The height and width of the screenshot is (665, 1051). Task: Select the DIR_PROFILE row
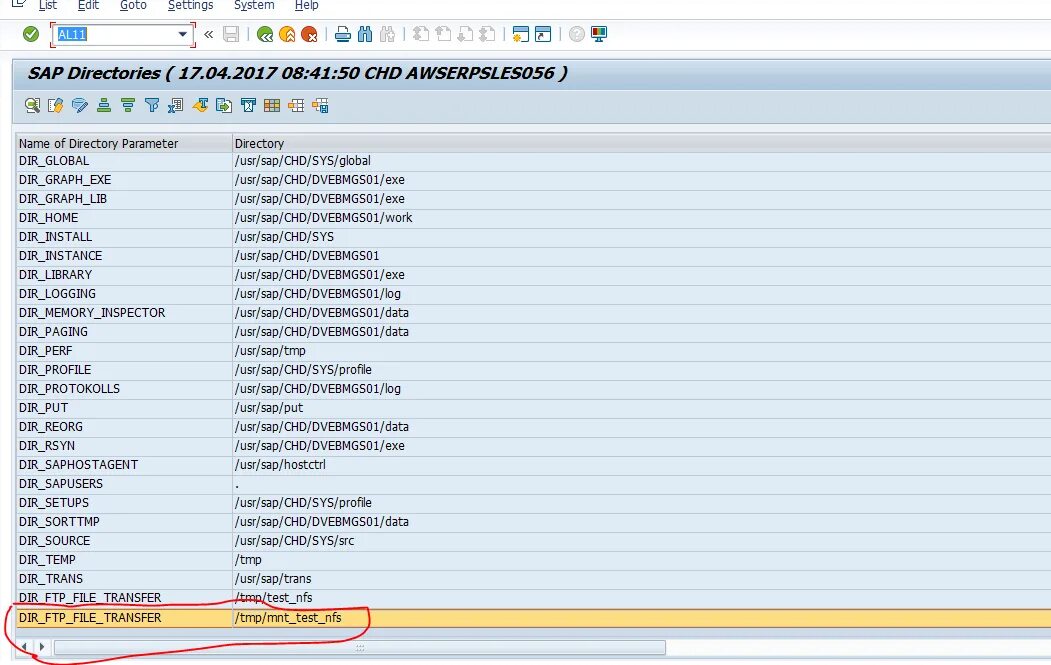coord(534,369)
